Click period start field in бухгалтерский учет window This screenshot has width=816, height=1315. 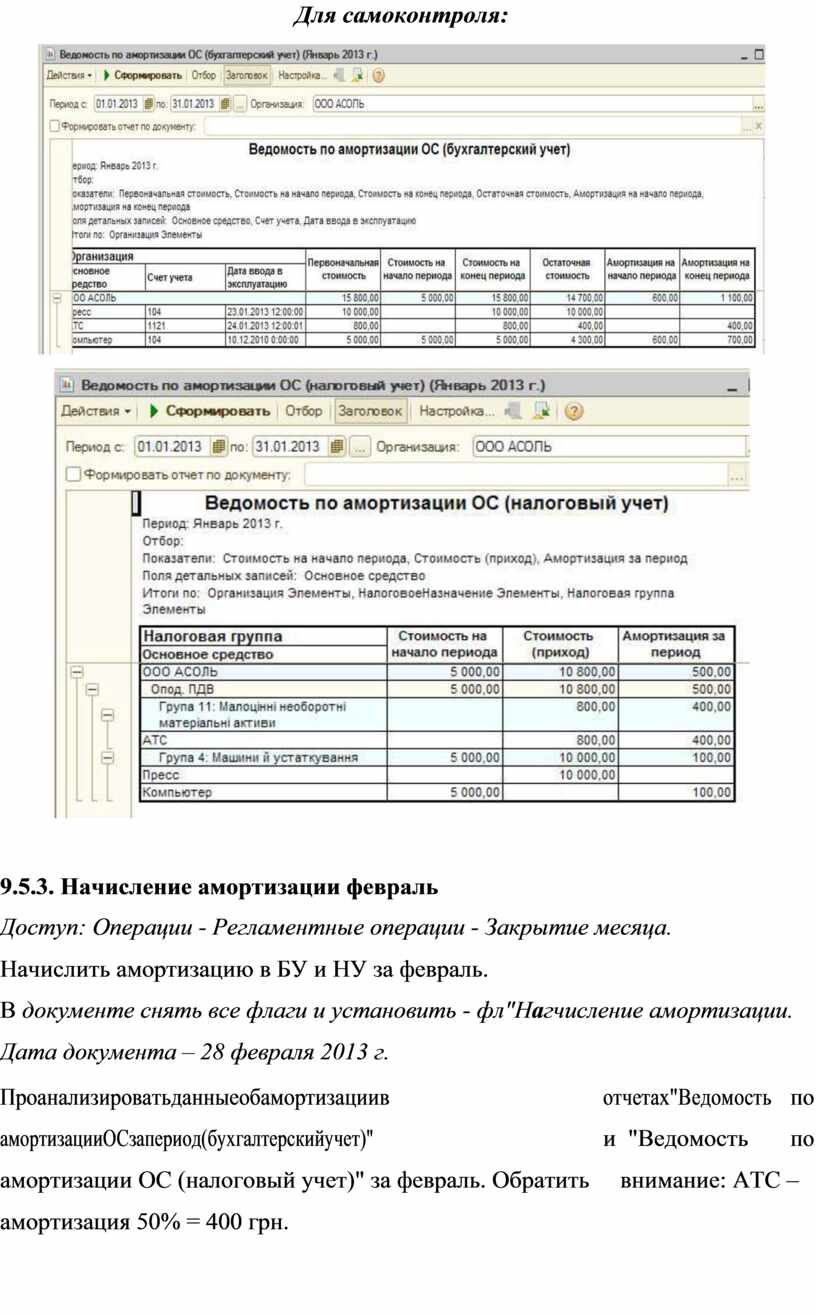coord(117,103)
